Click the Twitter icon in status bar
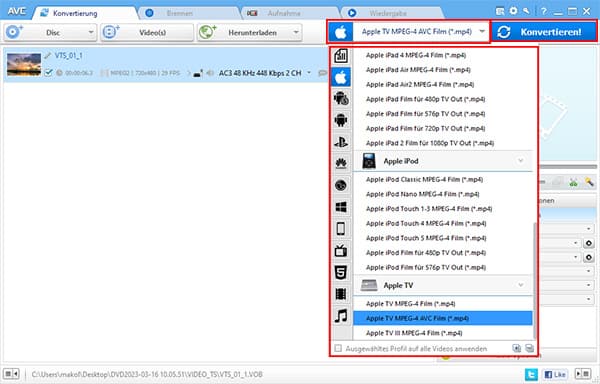Viewport: 600px width, 384px height. [x=531, y=374]
